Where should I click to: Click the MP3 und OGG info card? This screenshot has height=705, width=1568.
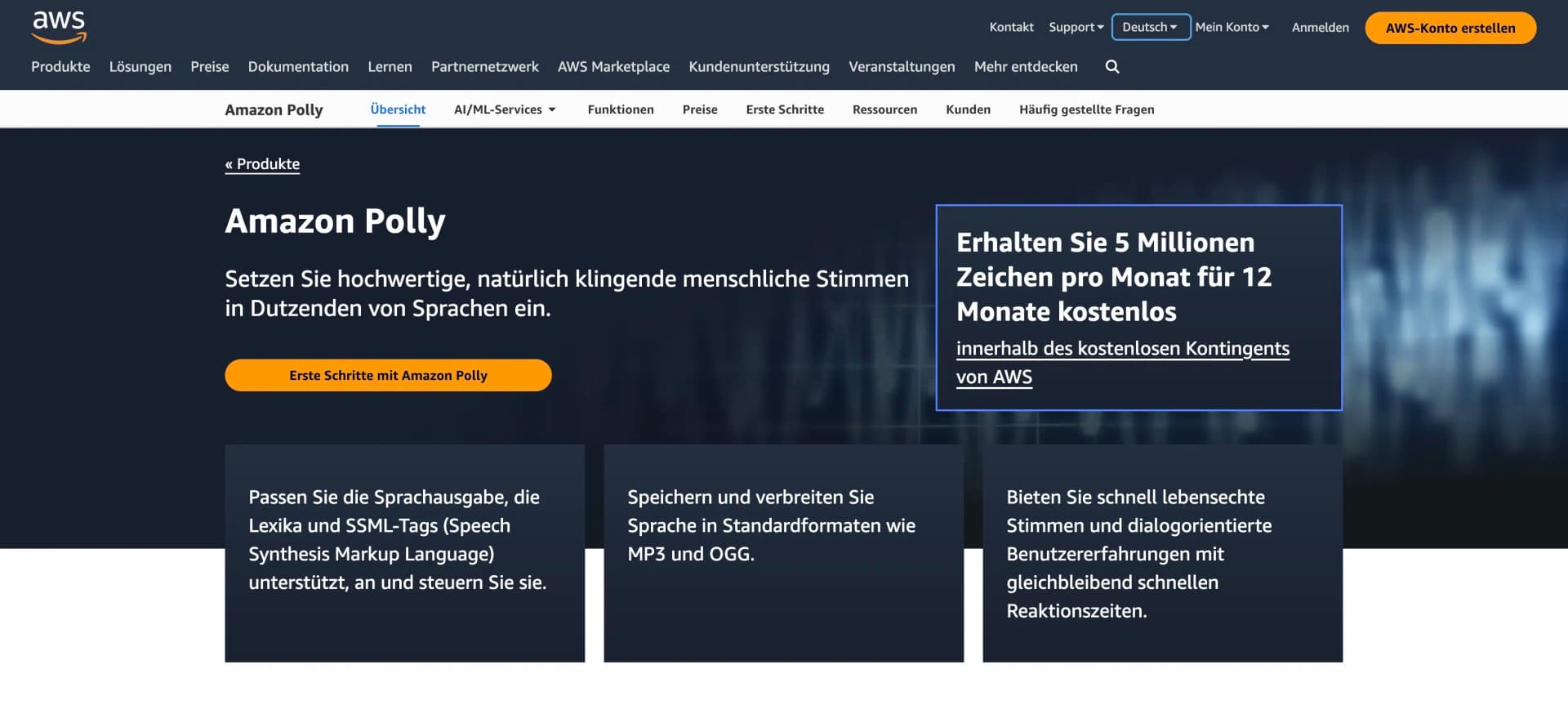(x=783, y=552)
